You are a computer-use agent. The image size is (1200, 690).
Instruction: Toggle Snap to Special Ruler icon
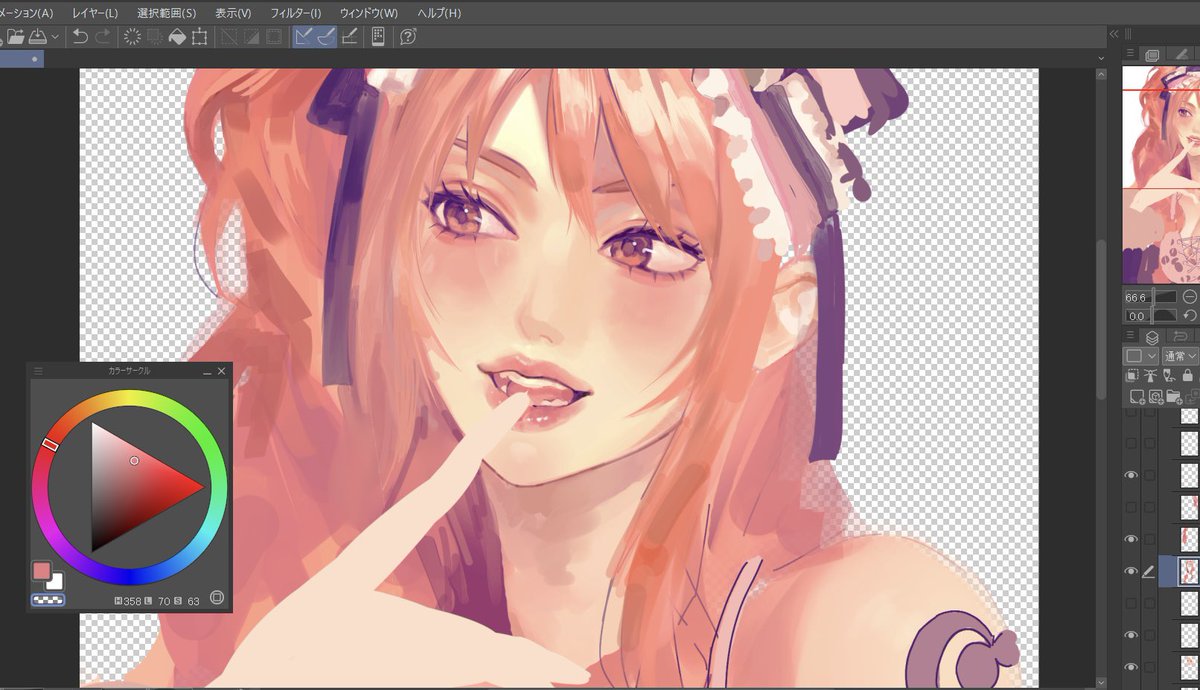327,37
